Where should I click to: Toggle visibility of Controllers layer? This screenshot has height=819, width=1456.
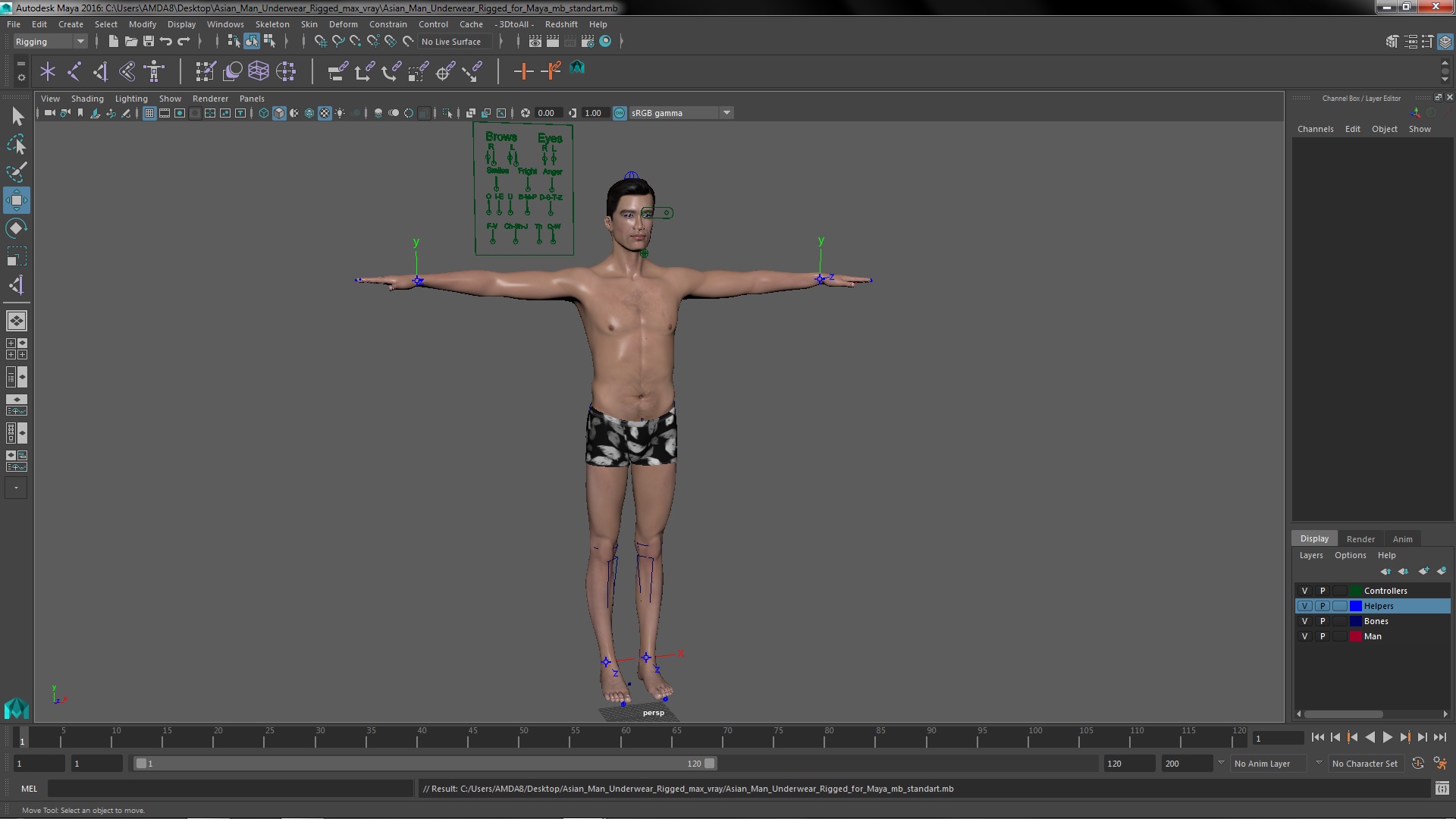1304,591
